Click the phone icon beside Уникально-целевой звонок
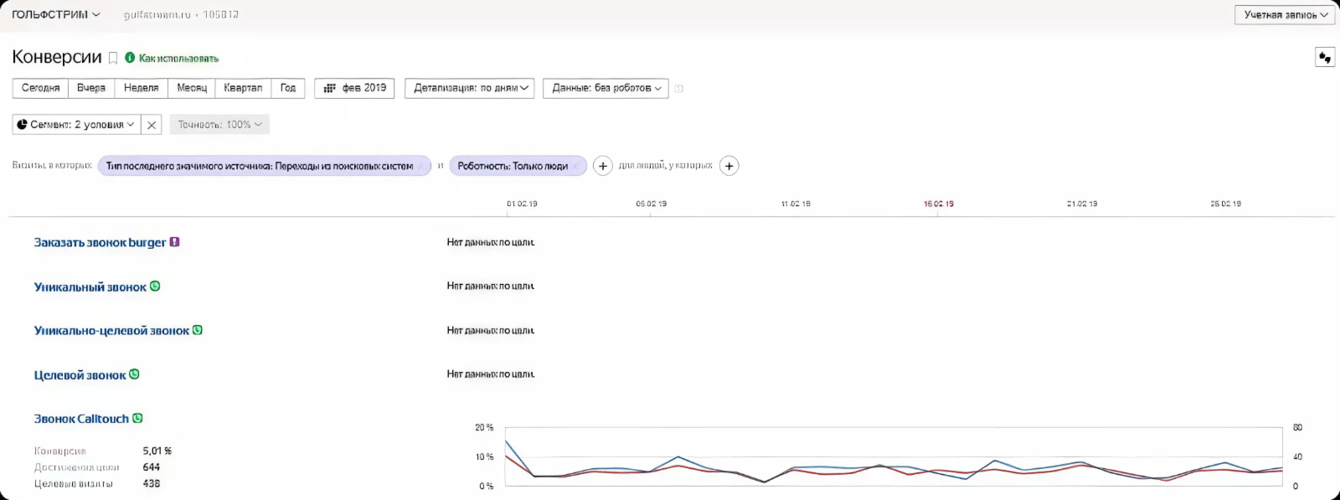The image size is (1340, 500). (x=198, y=330)
